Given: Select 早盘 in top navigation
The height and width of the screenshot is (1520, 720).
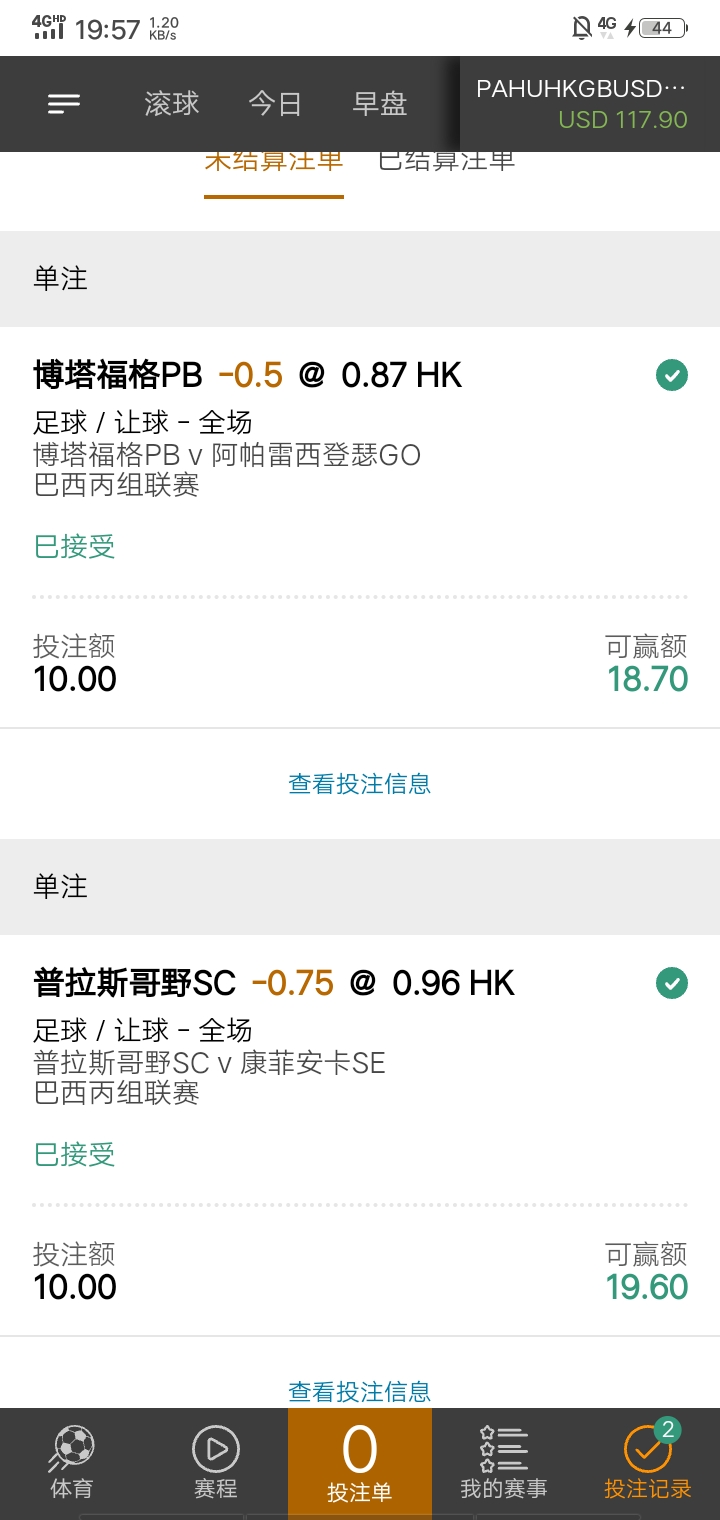Looking at the screenshot, I should (x=380, y=104).
